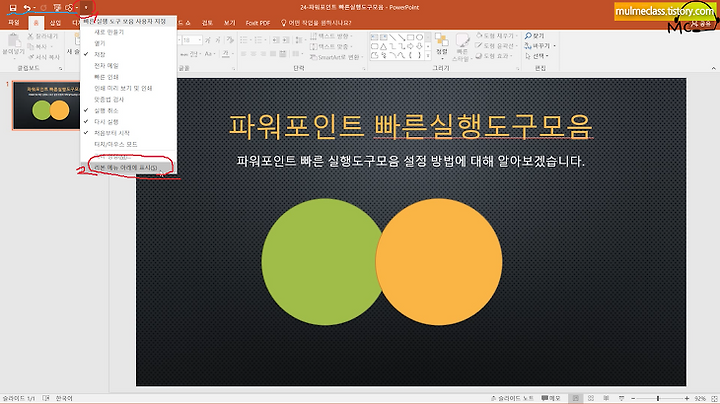Screen dimensions: 720x404
Task: Open the 도형 효과 dropdown
Action: tap(495, 56)
